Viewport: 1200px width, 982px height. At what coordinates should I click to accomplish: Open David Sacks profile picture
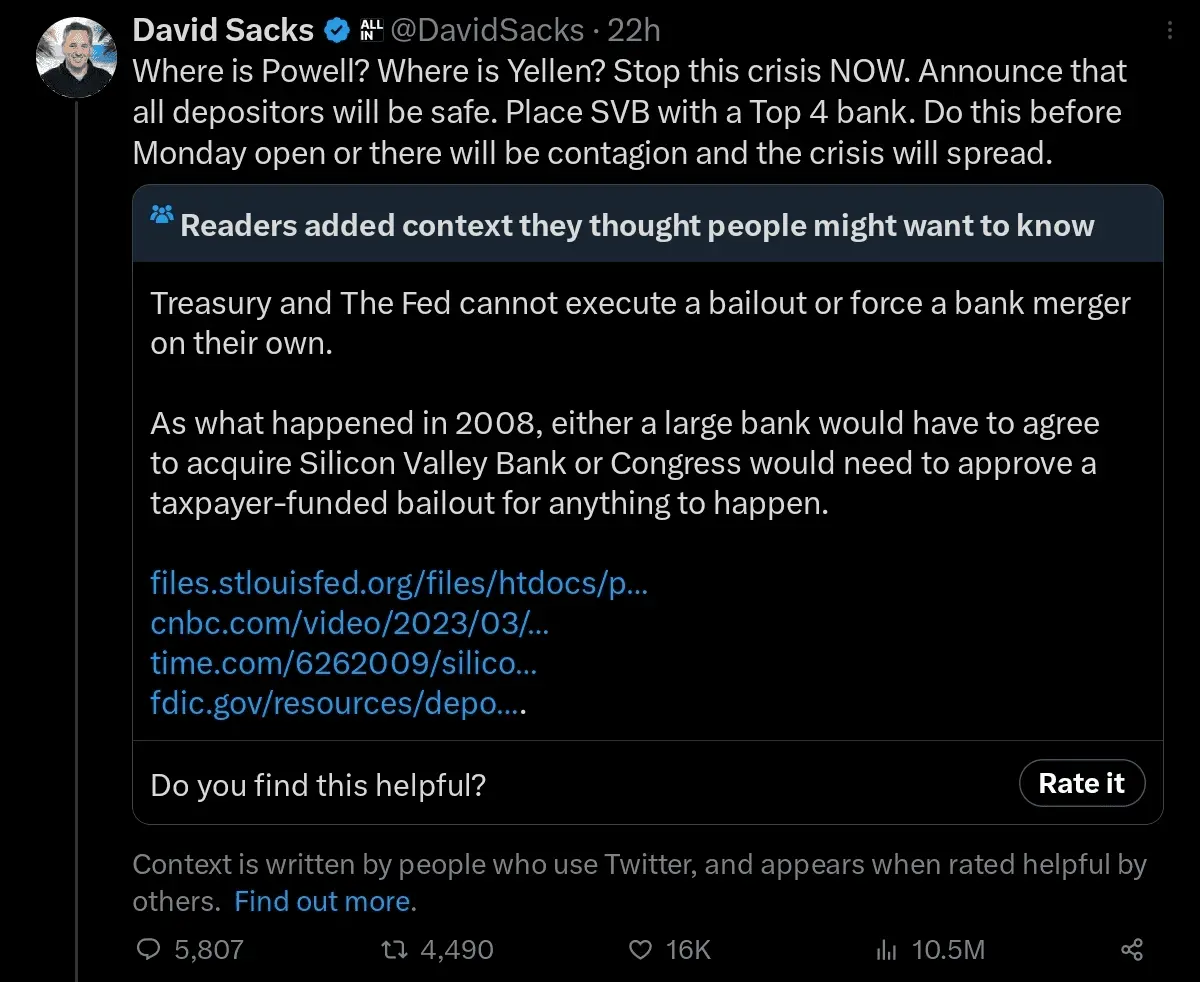(76, 57)
